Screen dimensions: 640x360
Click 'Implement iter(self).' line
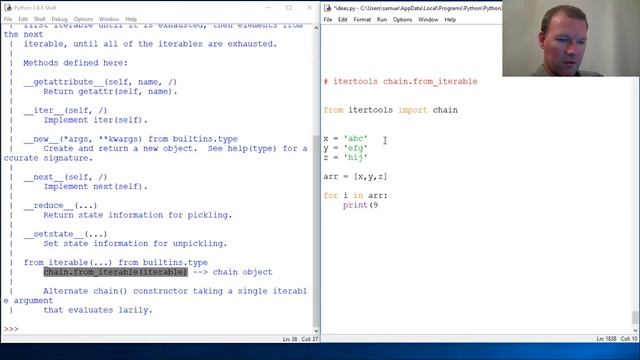click(x=96, y=120)
